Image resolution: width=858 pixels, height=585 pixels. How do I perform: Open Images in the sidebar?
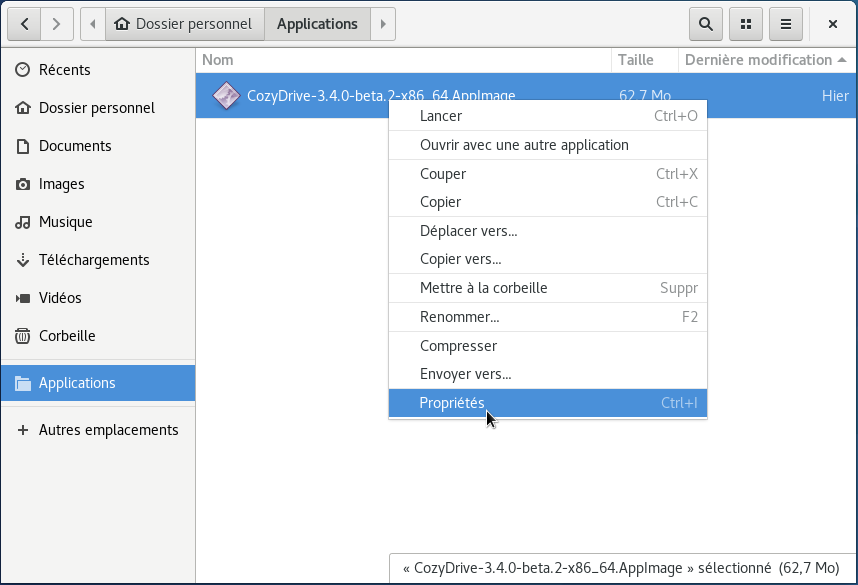(x=98, y=184)
